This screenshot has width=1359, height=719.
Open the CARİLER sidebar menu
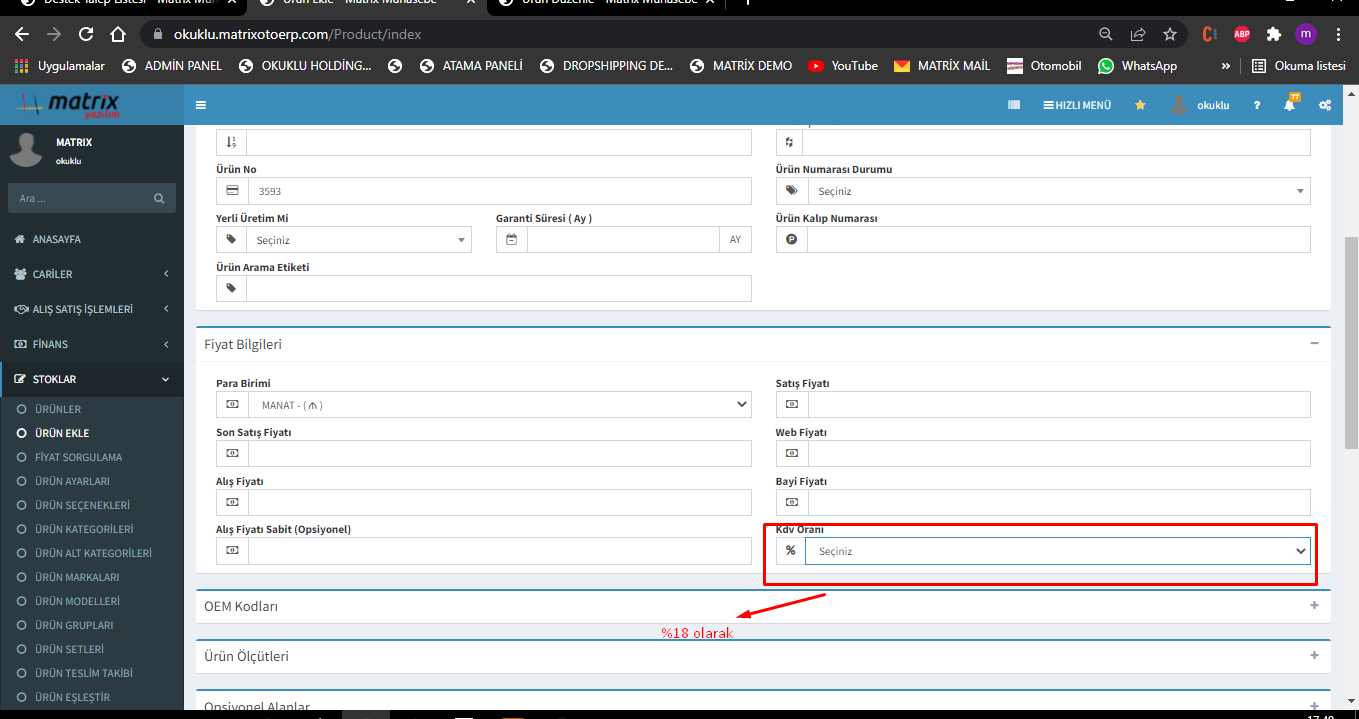coord(92,274)
